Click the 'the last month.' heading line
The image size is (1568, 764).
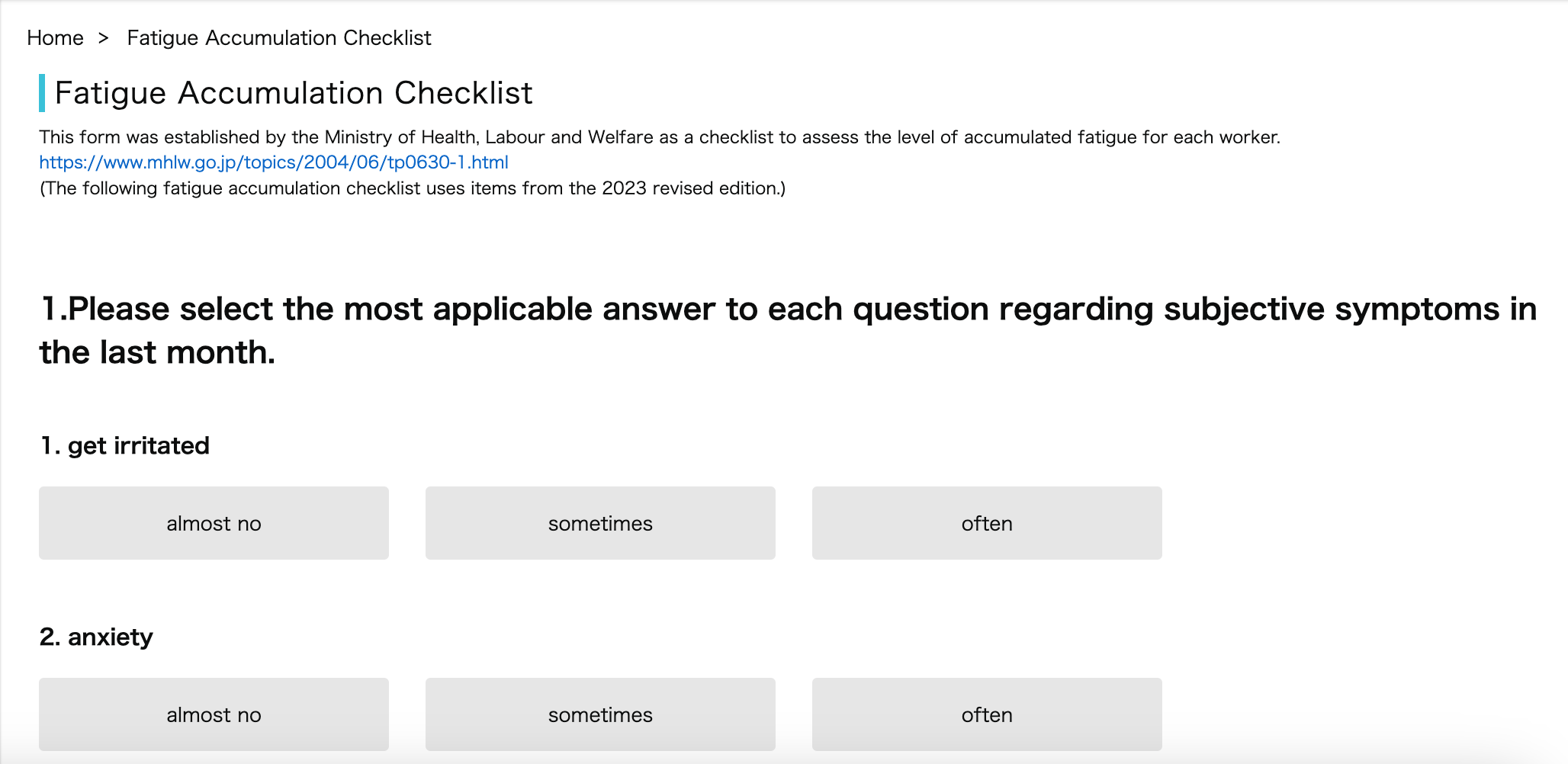click(157, 352)
